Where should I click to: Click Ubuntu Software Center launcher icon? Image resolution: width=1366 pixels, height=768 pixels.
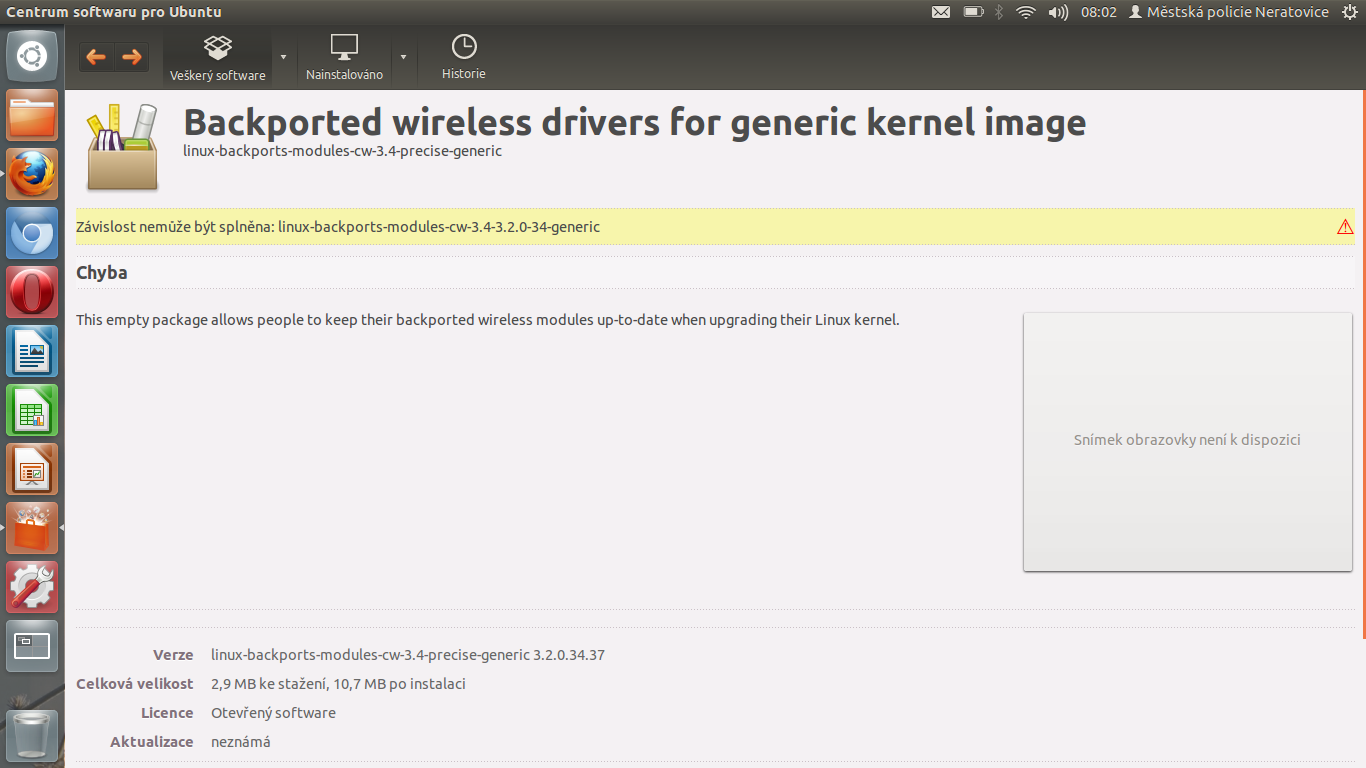click(x=32, y=528)
